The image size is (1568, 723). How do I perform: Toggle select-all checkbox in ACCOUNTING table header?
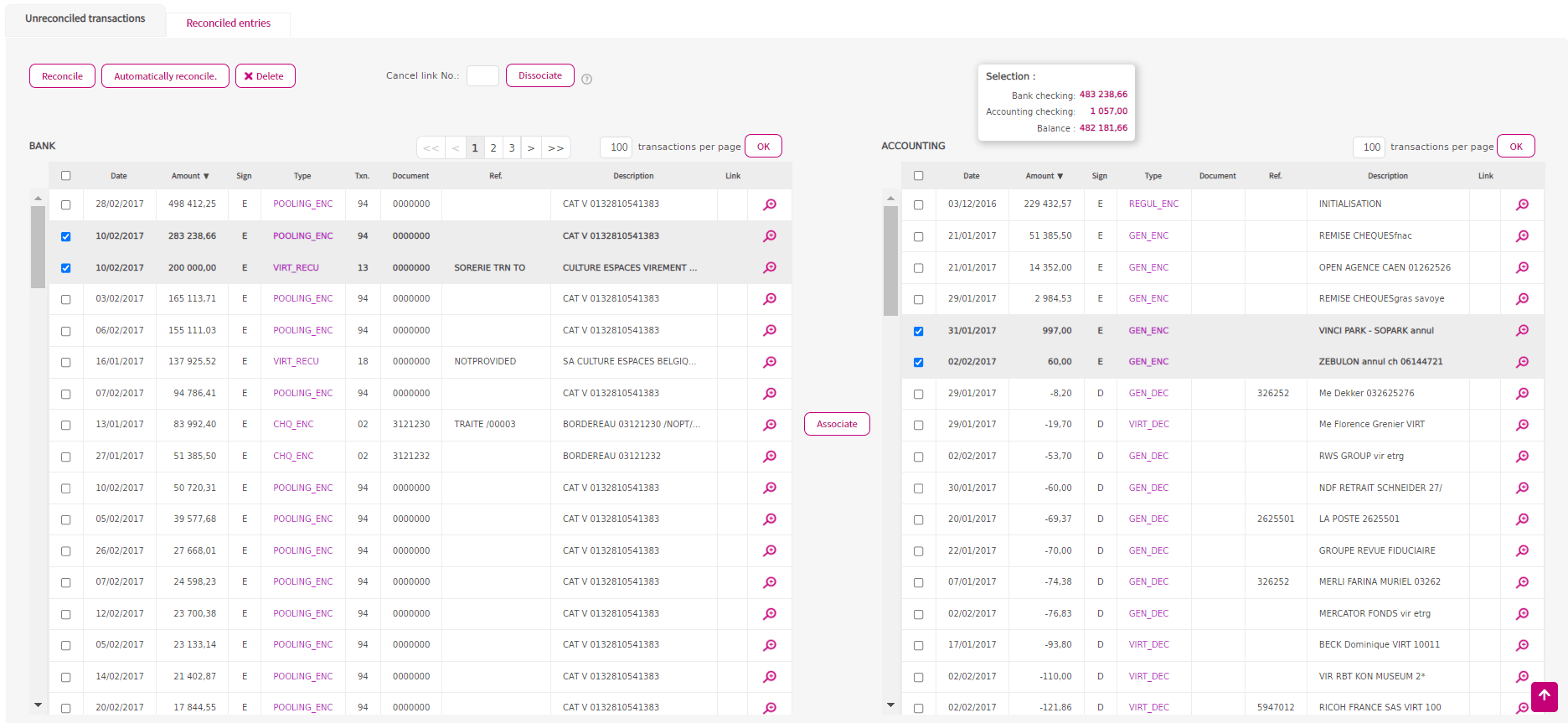918,176
